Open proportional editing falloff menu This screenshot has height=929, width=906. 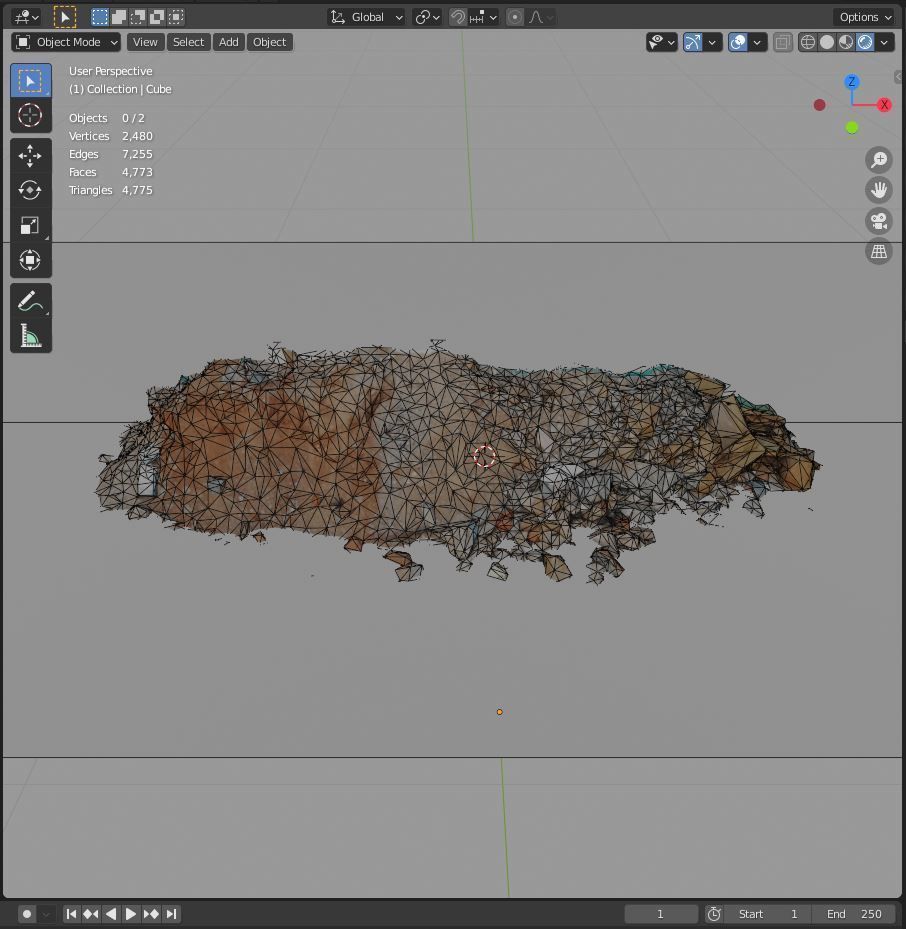[541, 17]
